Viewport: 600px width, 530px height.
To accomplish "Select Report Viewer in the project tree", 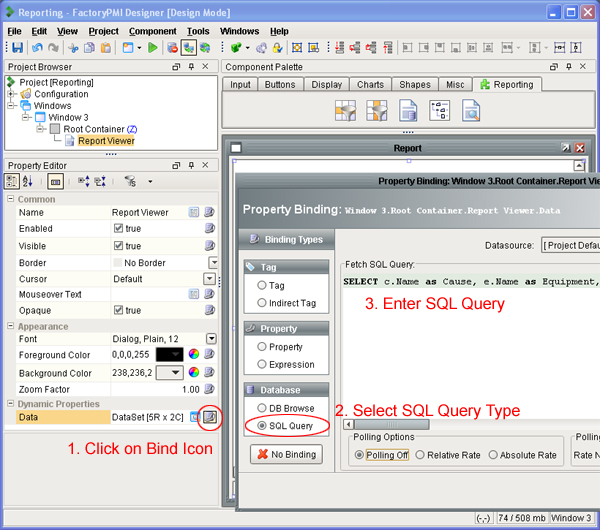I will (x=106, y=141).
